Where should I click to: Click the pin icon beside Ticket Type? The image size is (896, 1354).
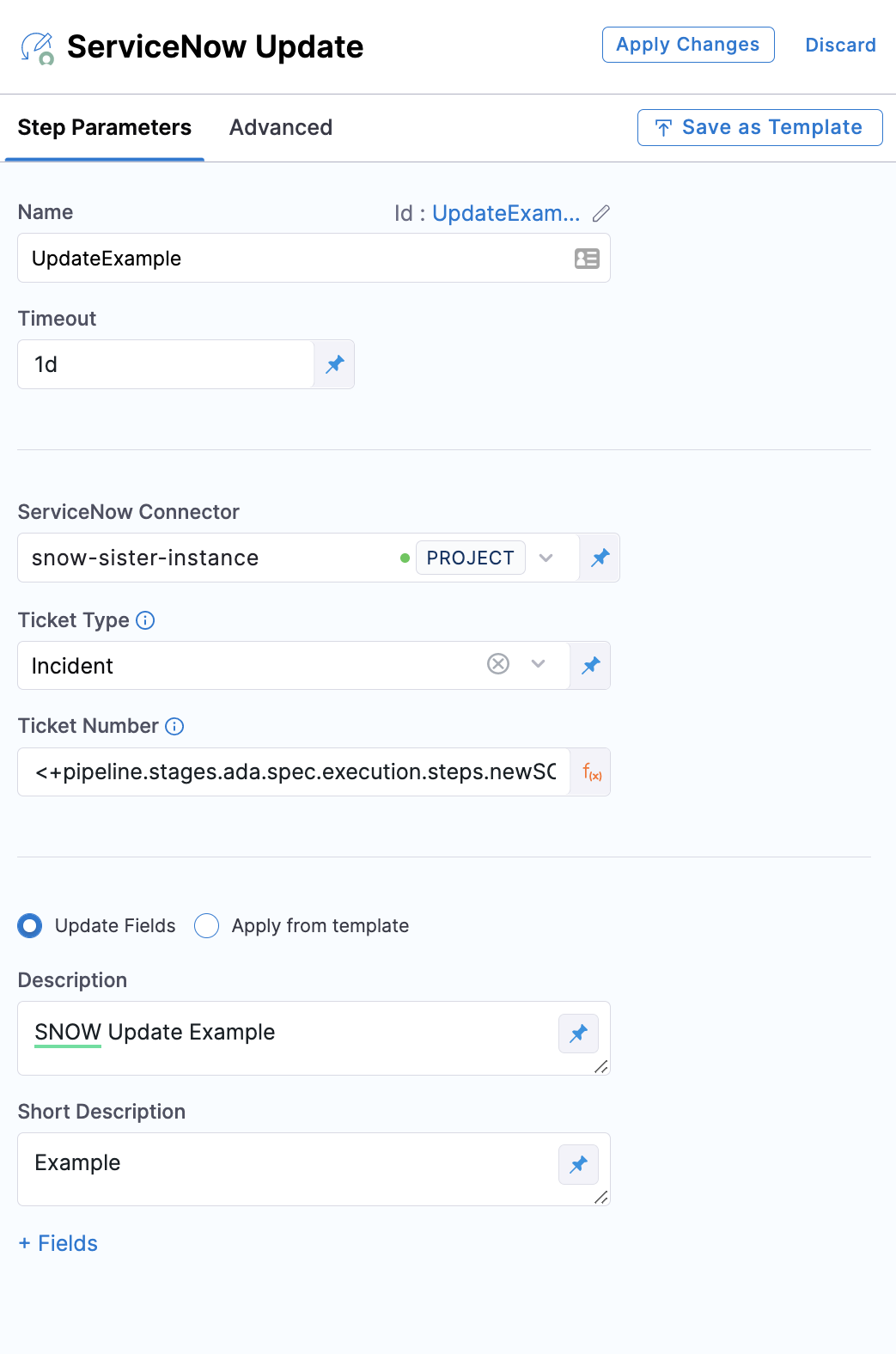pos(591,665)
